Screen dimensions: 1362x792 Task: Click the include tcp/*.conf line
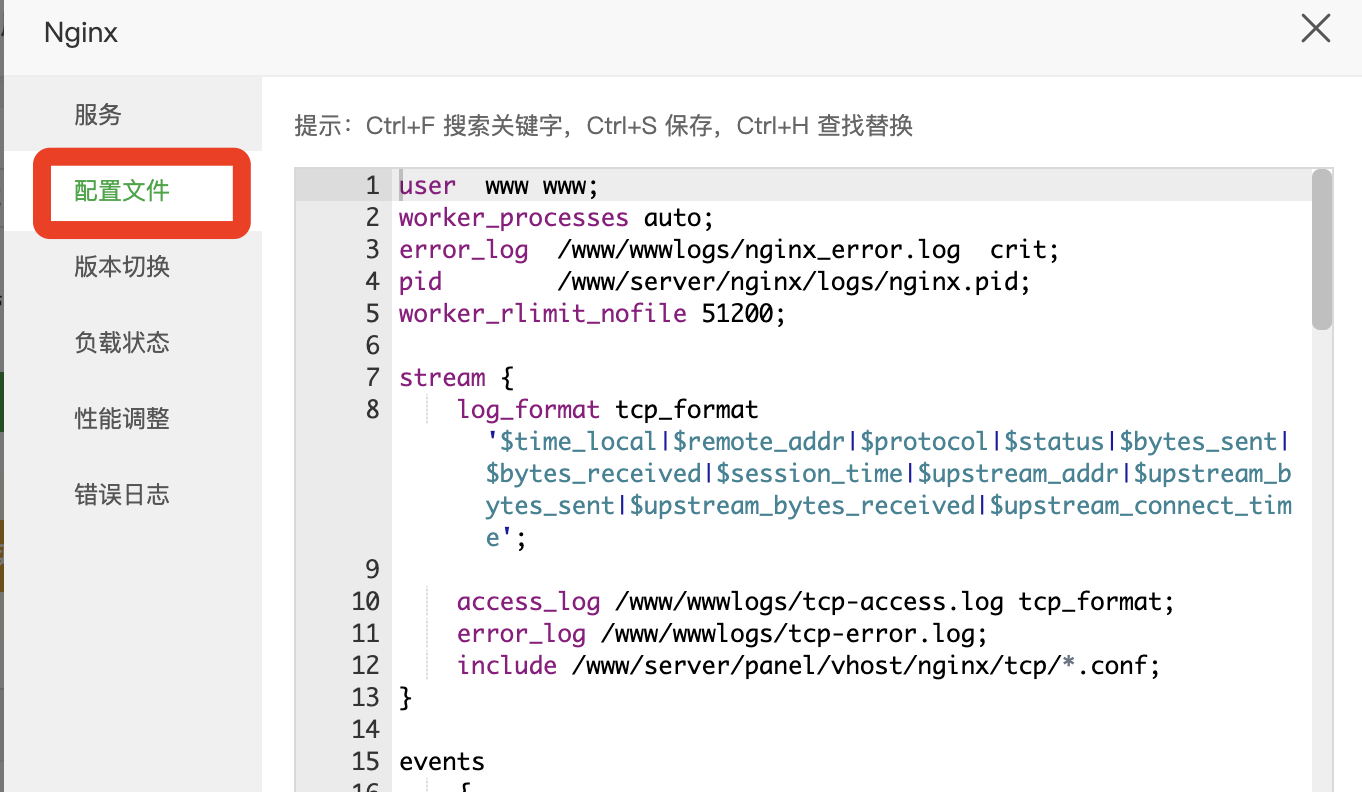tap(808, 666)
